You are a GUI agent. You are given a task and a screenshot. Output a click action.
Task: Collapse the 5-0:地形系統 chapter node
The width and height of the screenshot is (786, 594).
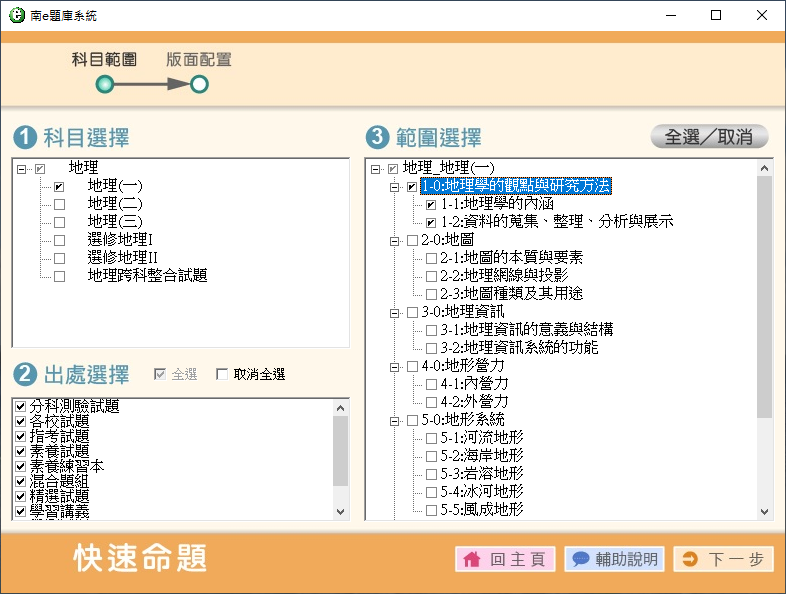[x=395, y=421]
